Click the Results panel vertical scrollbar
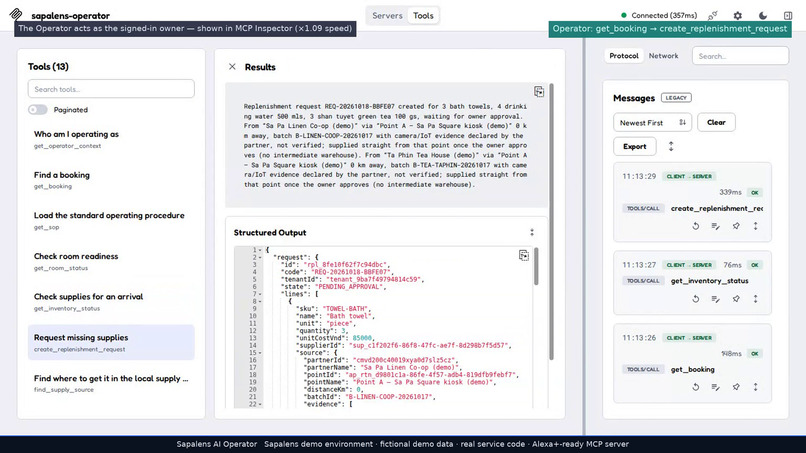 coord(552,221)
